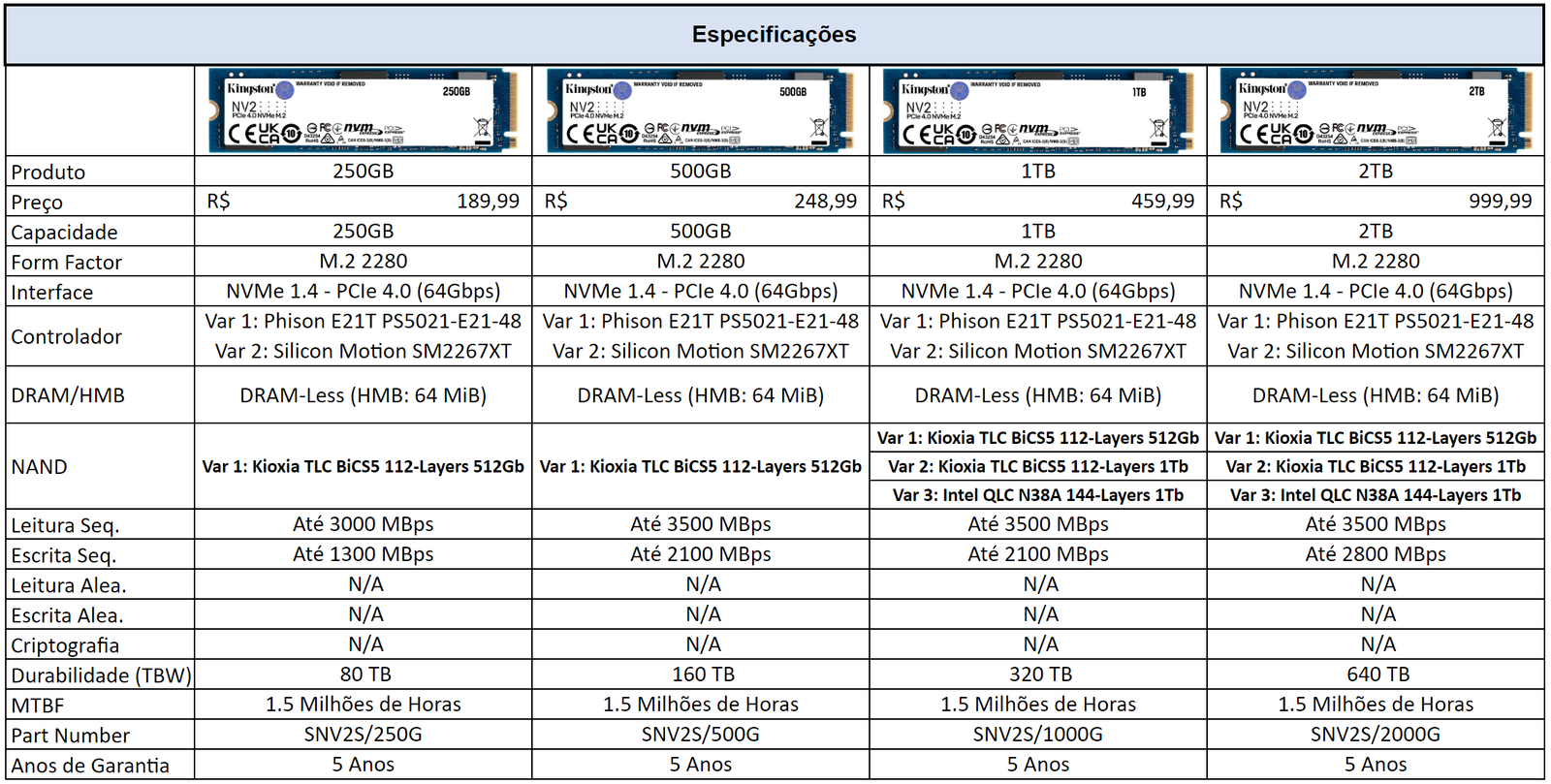The image size is (1551, 784).
Task: Click the Até 3000 MBps read speed cell
Action: coord(364,524)
